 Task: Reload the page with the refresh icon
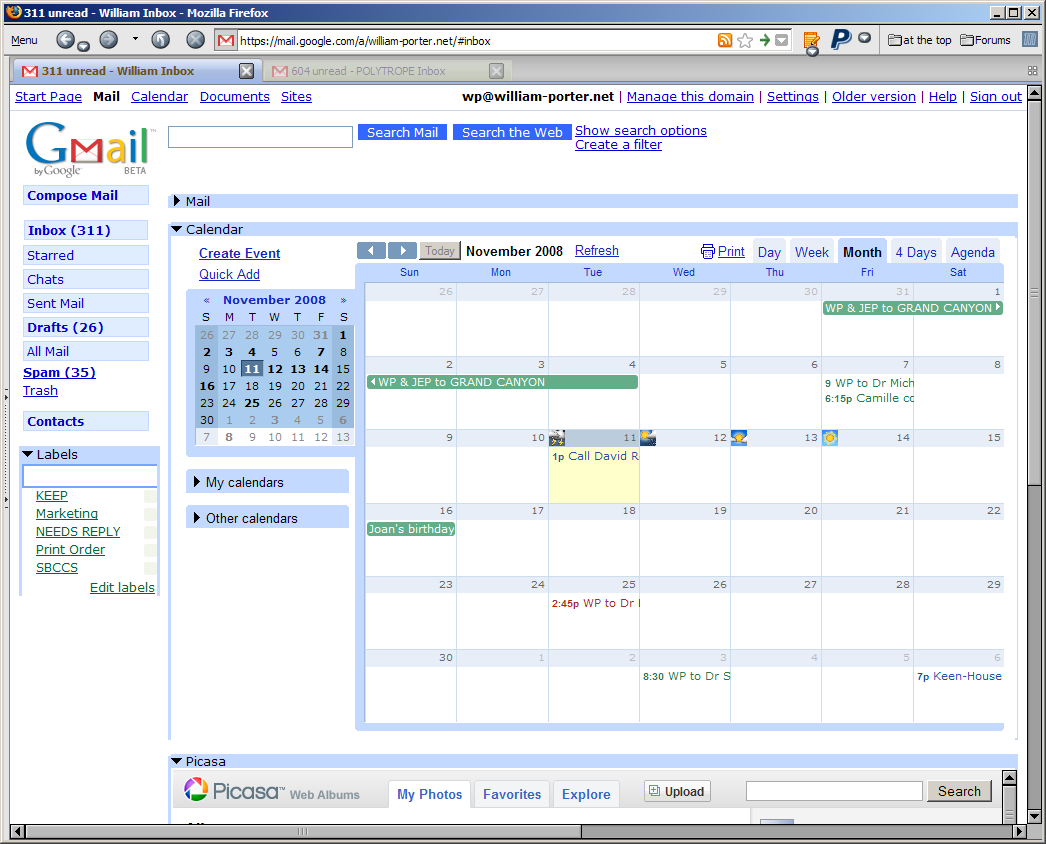(x=160, y=40)
